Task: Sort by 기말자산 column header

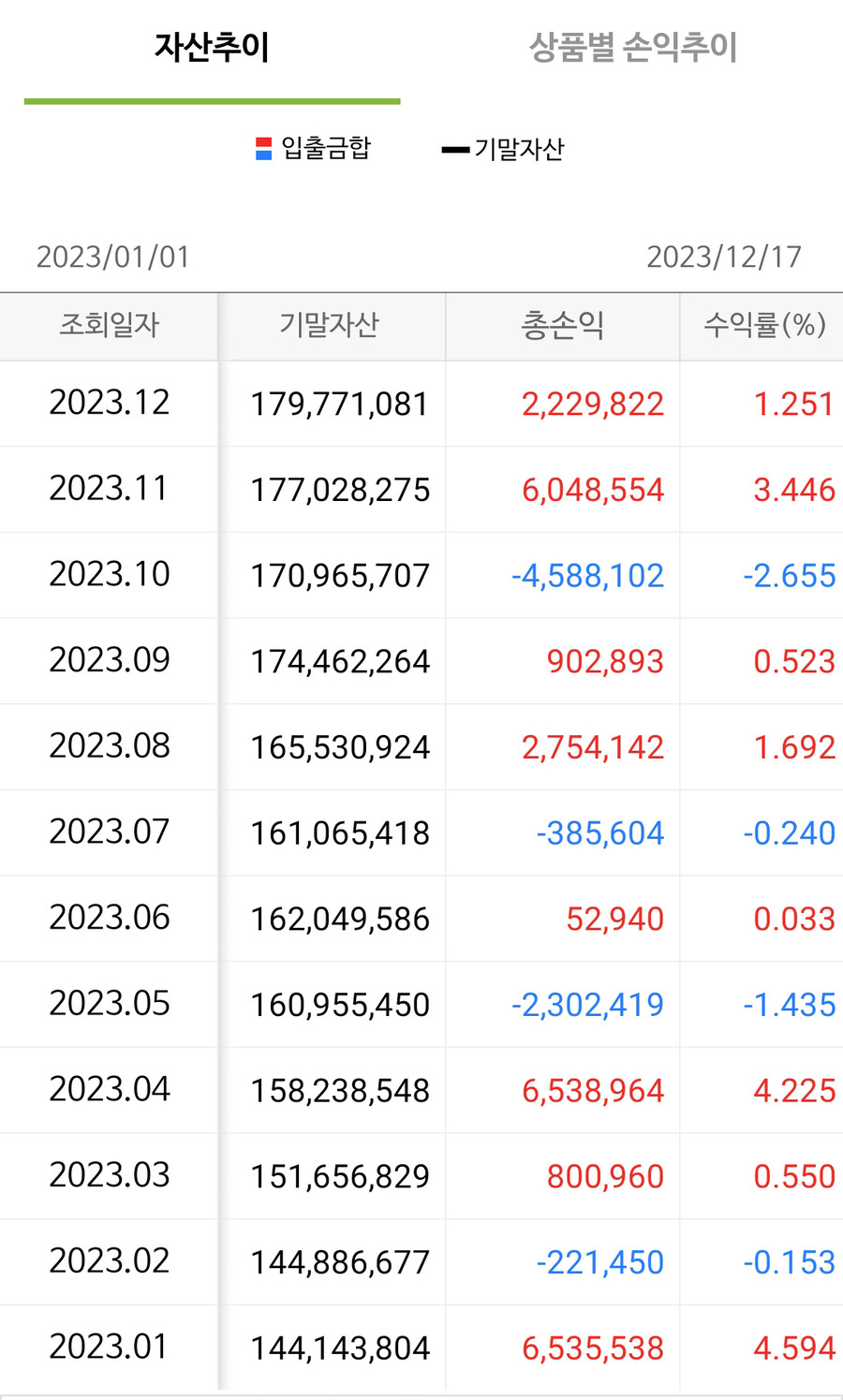Action: (329, 325)
